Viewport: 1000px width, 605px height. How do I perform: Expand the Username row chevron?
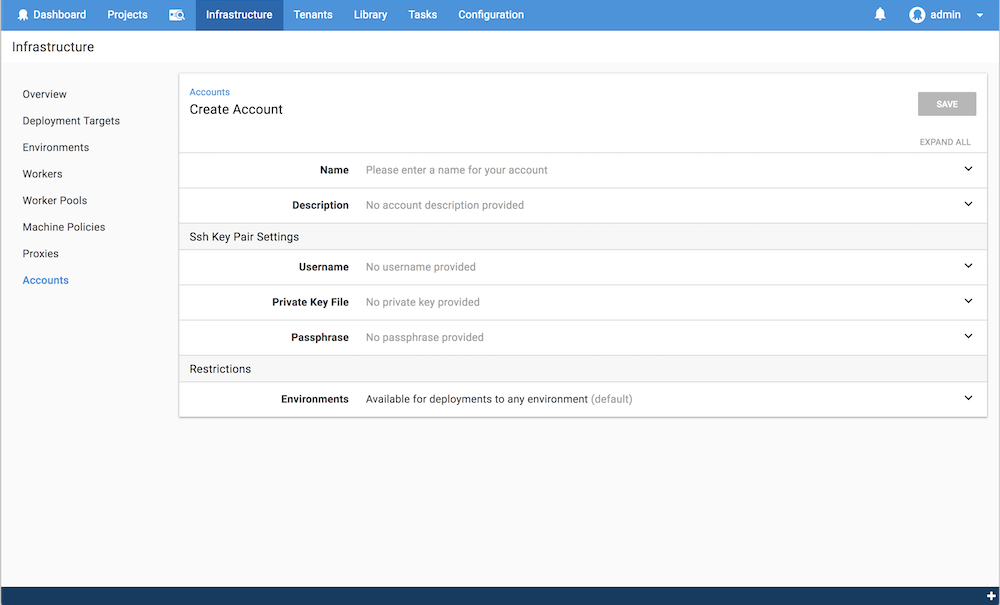[968, 266]
